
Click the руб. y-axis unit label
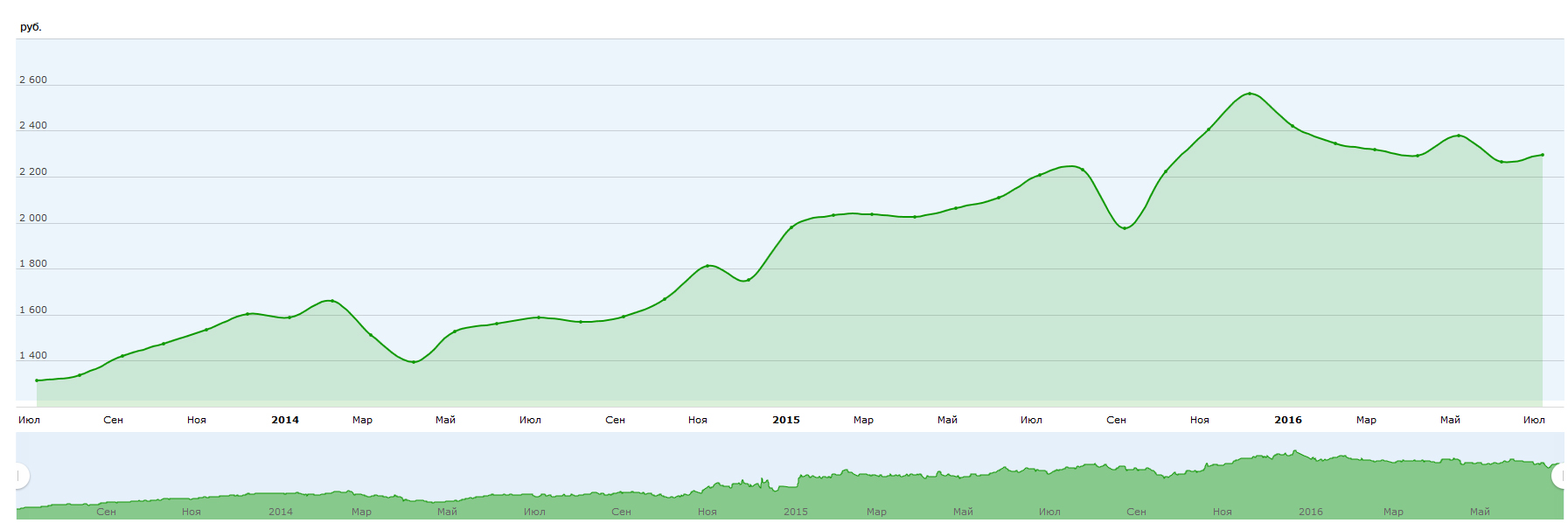click(31, 27)
